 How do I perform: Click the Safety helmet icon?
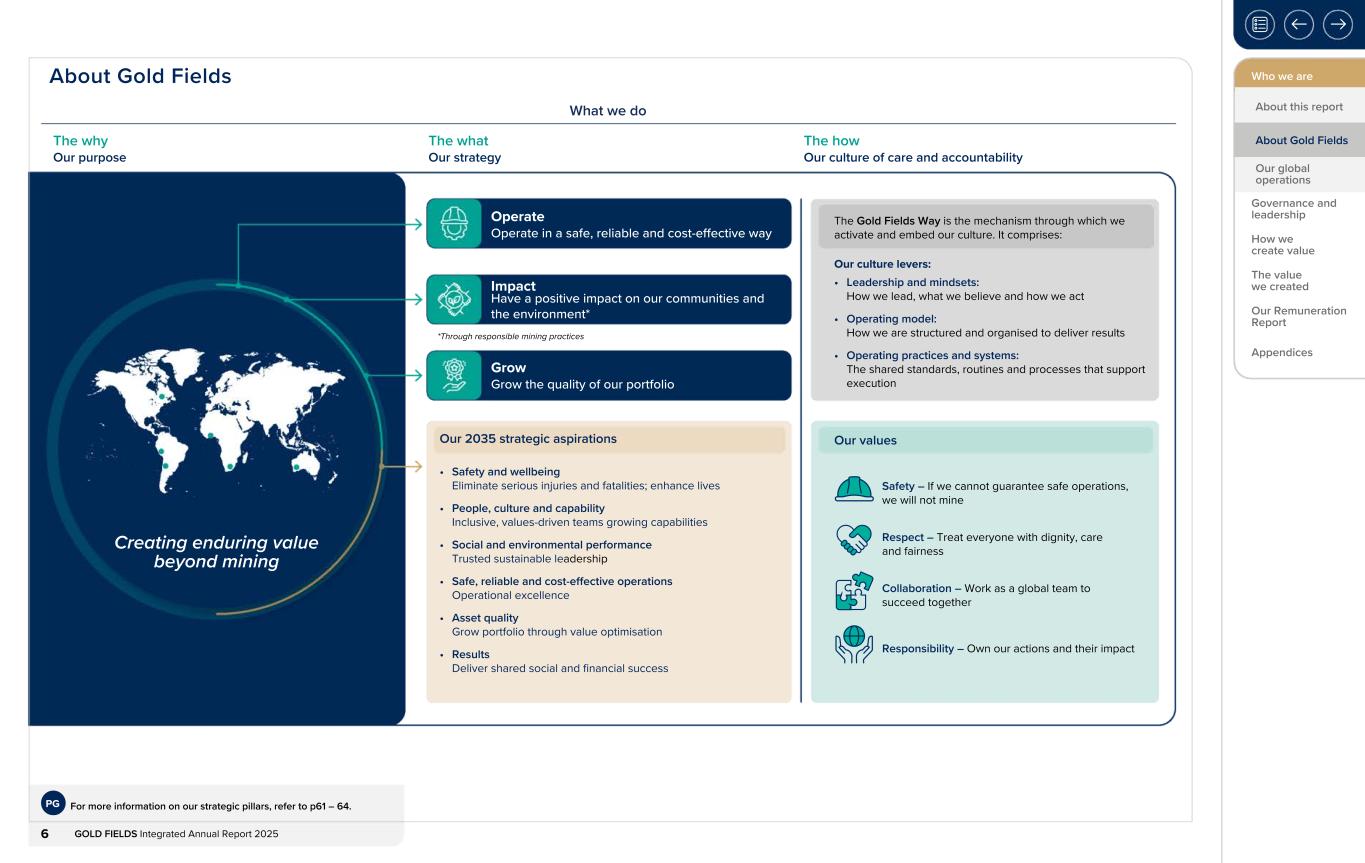click(853, 489)
